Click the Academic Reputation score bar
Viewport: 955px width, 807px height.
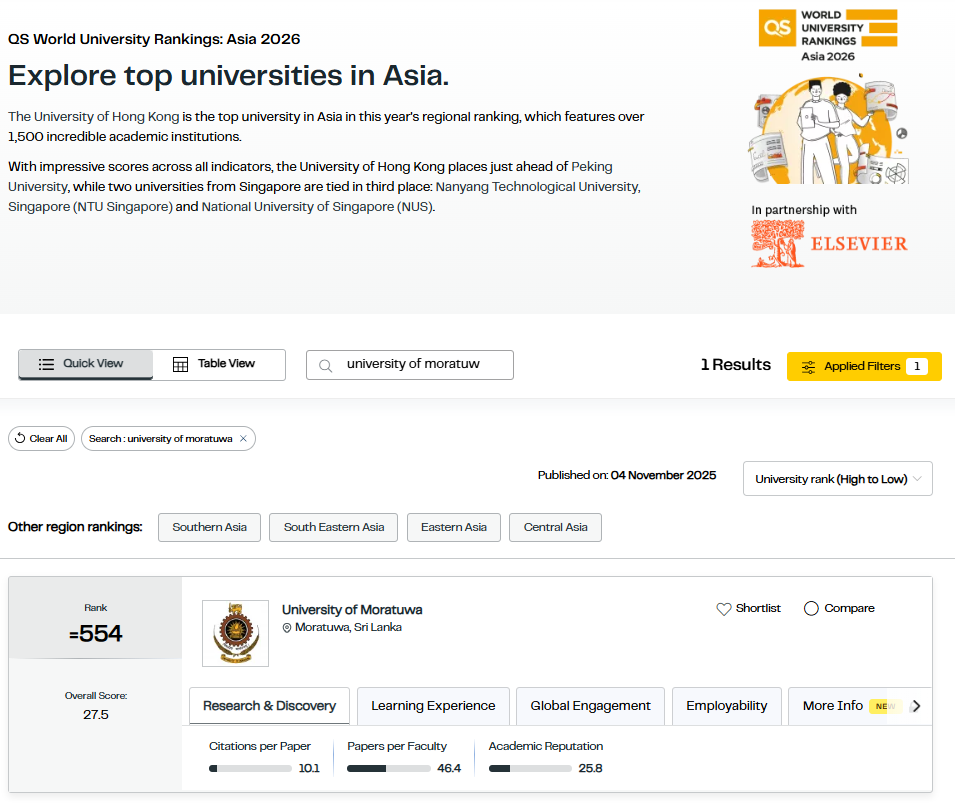tap(530, 769)
